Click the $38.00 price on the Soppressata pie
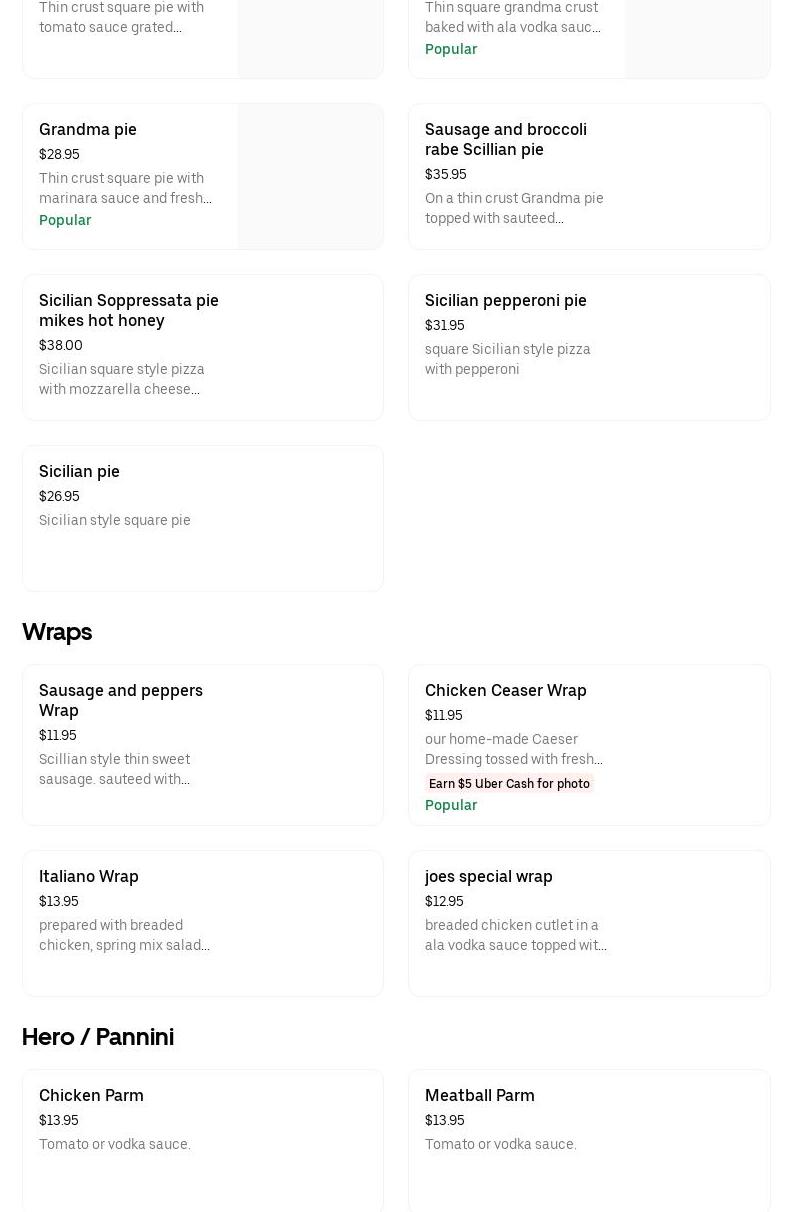The height and width of the screenshot is (1212, 804). [x=60, y=345]
